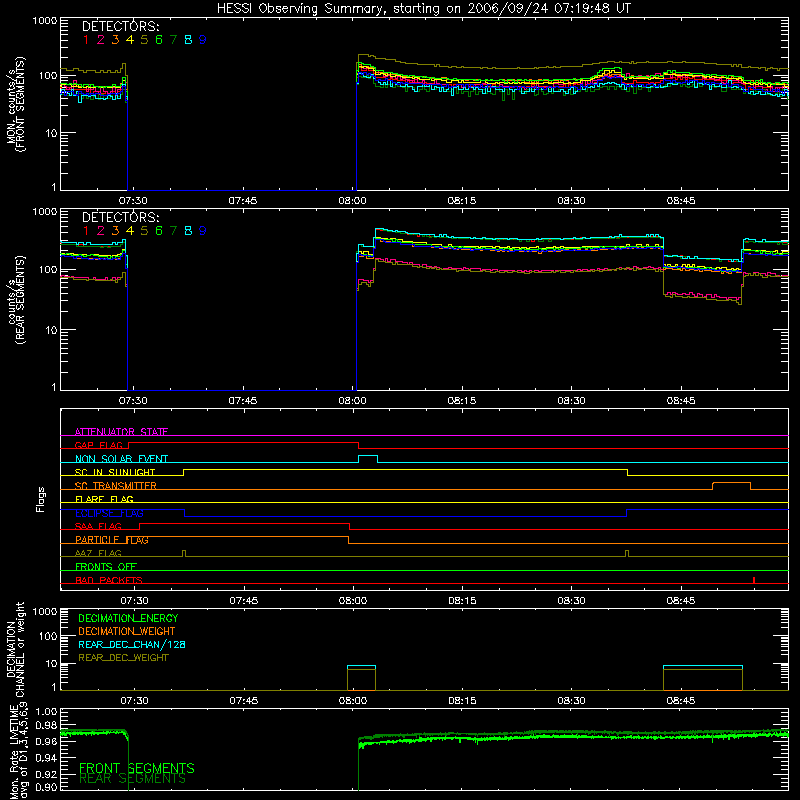Select detector 7 in front segments legend
This screenshot has height=800, width=800.
173,40
